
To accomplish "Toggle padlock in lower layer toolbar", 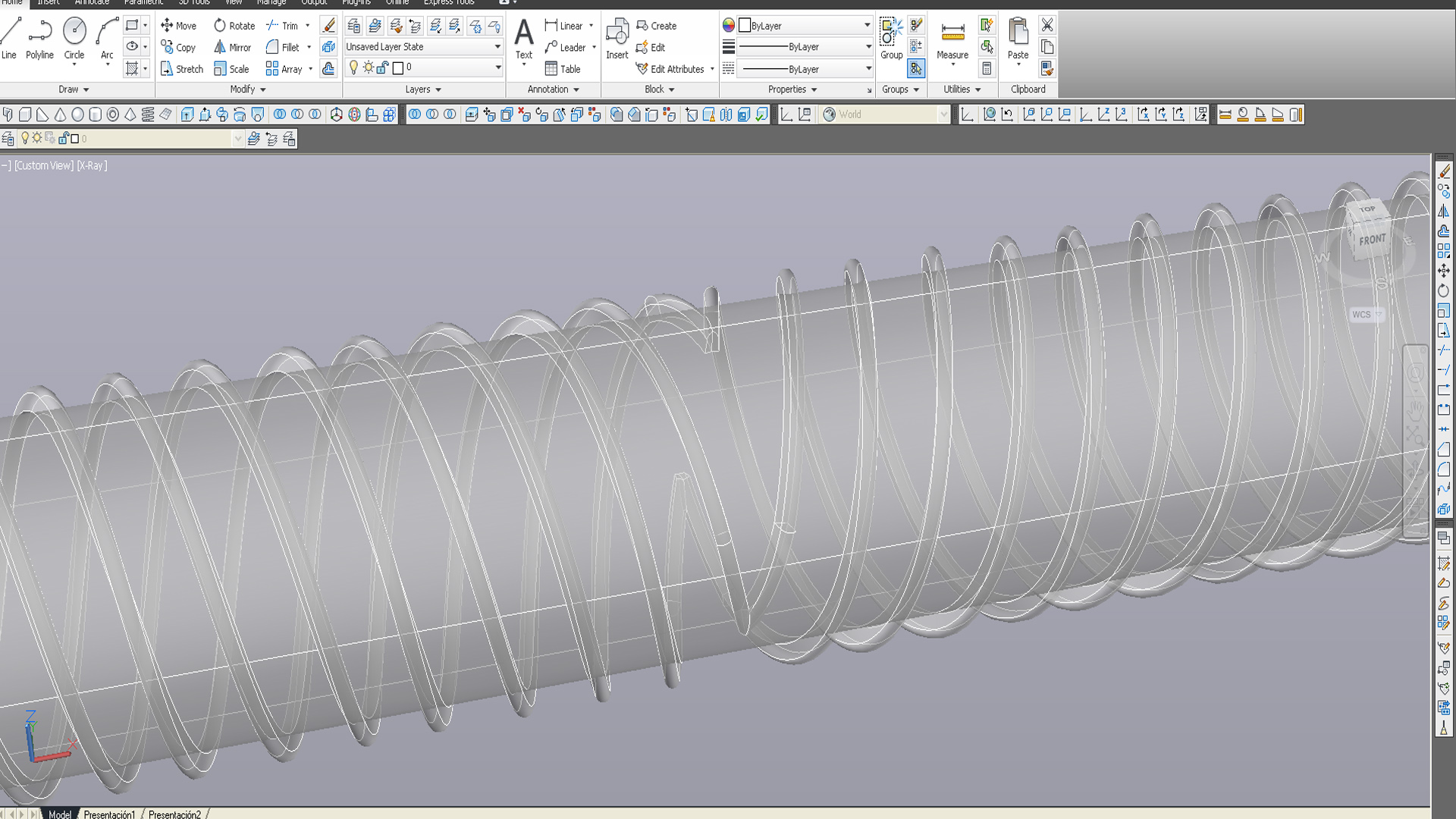I will 64,138.
